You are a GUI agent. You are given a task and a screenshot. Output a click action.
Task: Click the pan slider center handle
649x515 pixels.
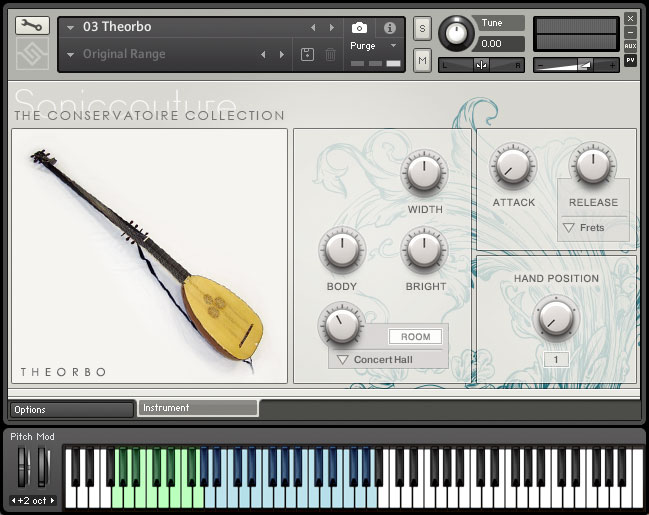pyautogui.click(x=481, y=65)
